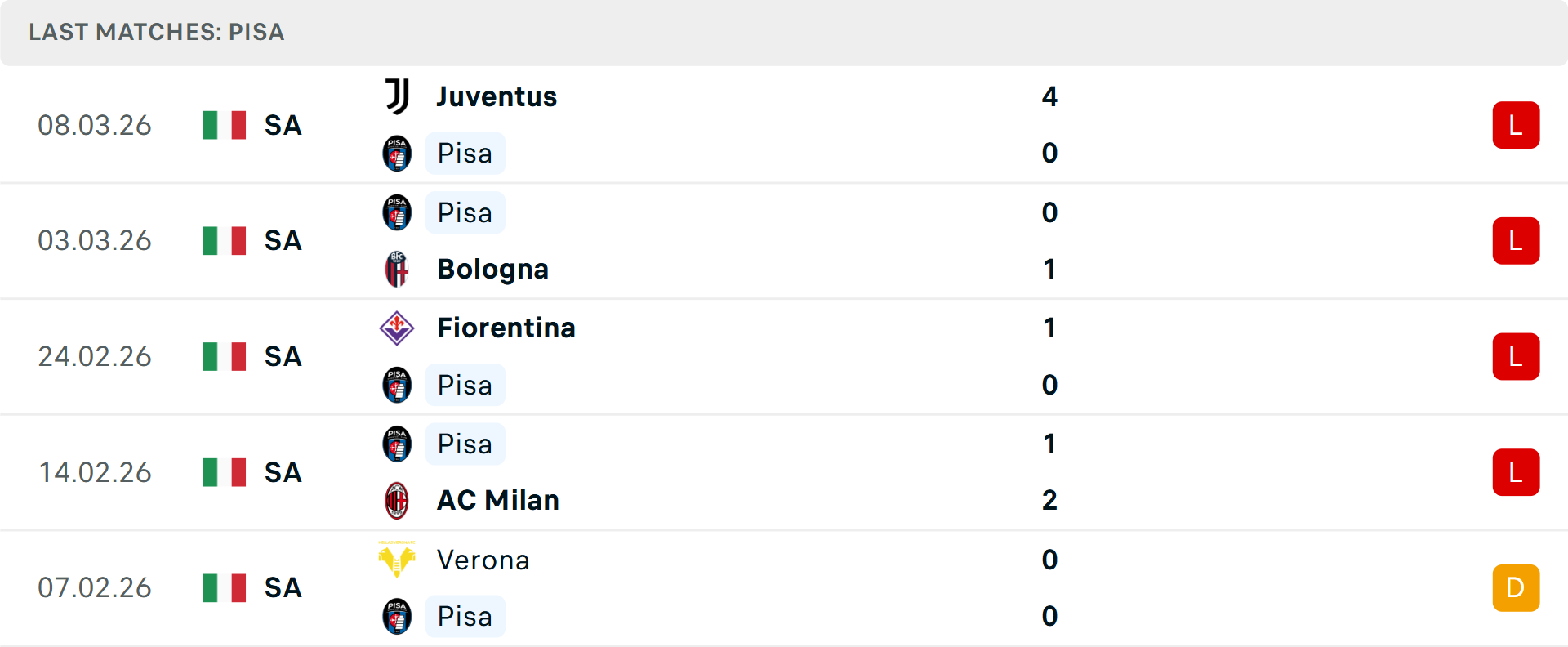This screenshot has height=647, width=1568.
Task: Click the Verona club crest icon
Action: 397,560
